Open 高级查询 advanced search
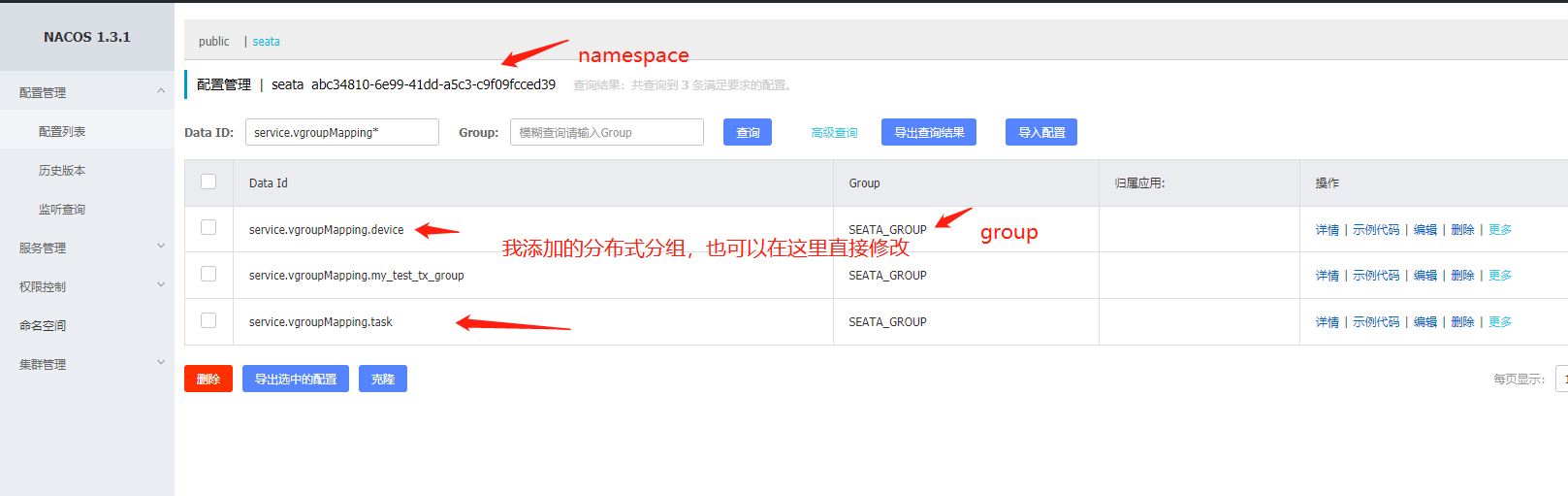Image resolution: width=1568 pixels, height=496 pixels. coord(834,133)
